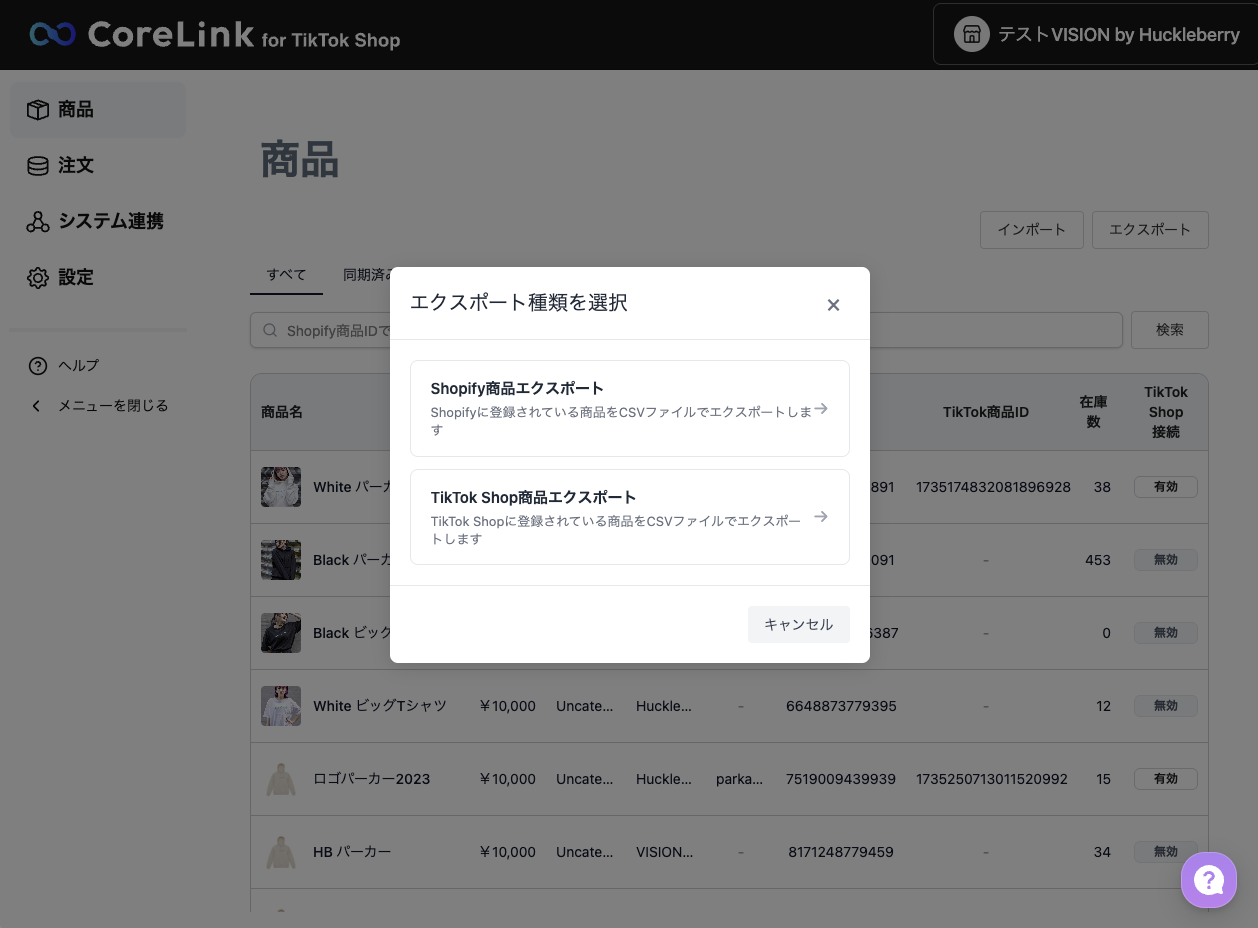Open 商品 section in sidebar

98,110
